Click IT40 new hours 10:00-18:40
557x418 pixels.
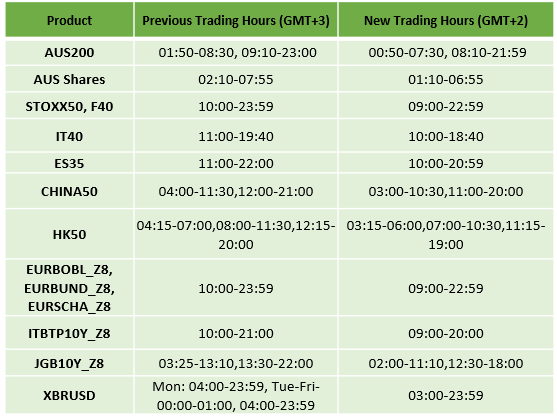[x=446, y=136]
